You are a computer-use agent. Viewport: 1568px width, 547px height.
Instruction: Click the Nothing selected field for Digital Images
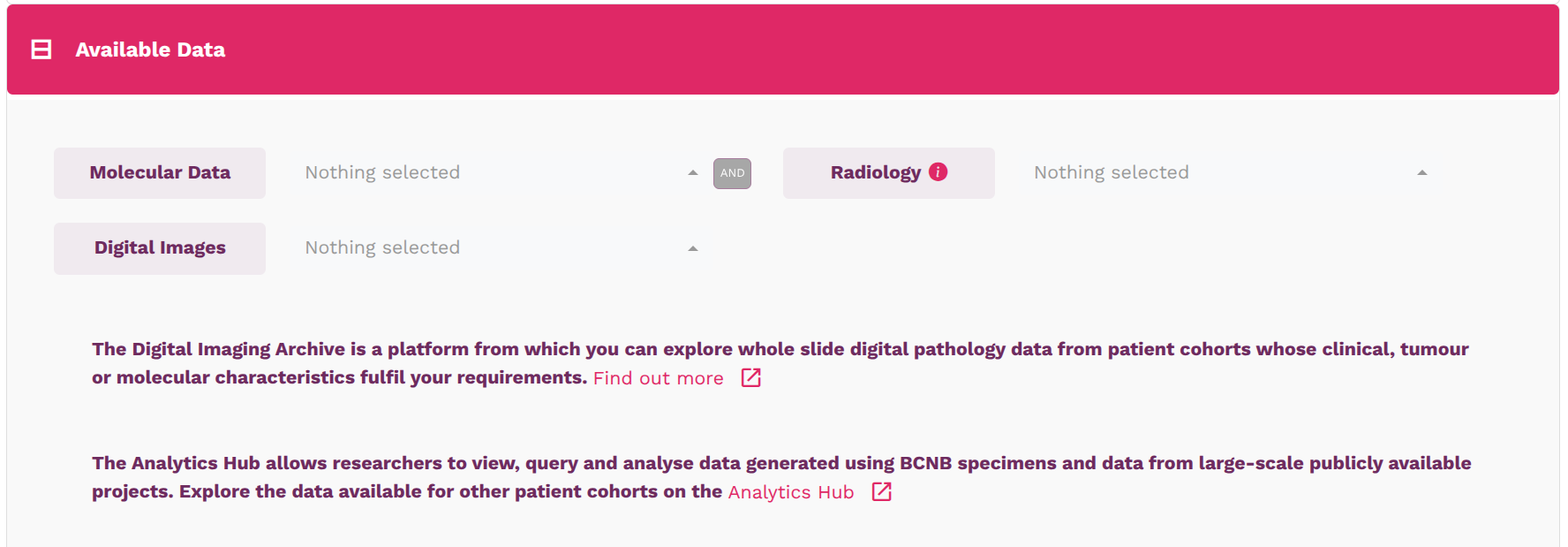pos(381,248)
